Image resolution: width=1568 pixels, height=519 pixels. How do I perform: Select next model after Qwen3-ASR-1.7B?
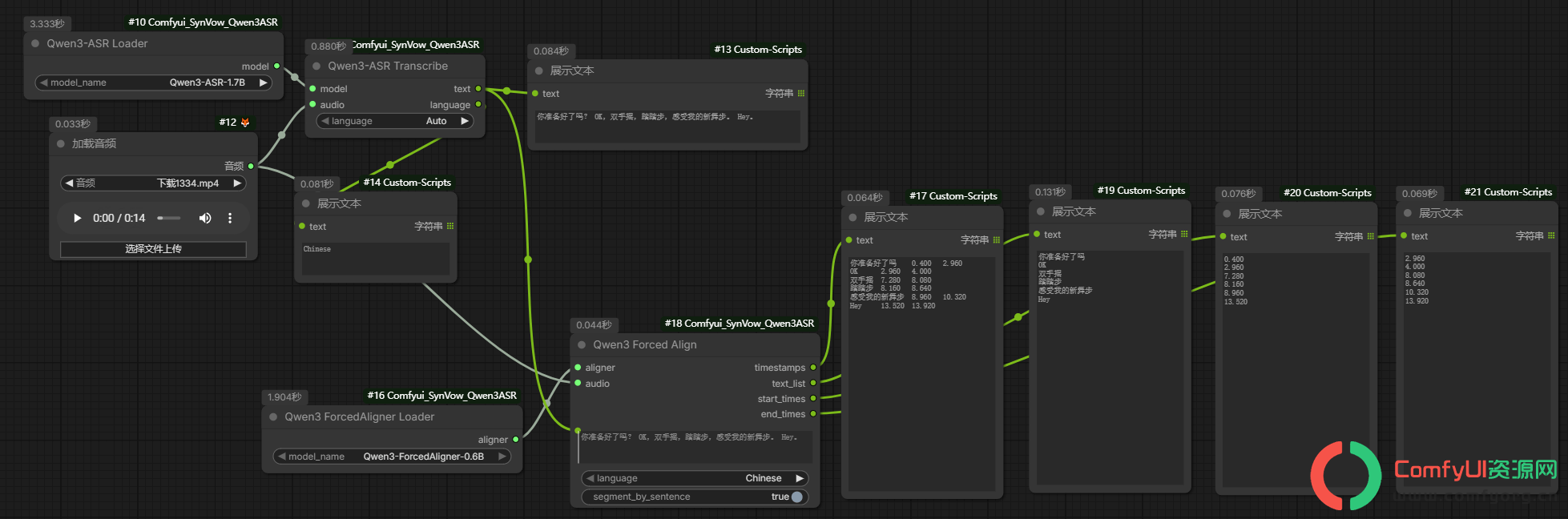click(263, 82)
